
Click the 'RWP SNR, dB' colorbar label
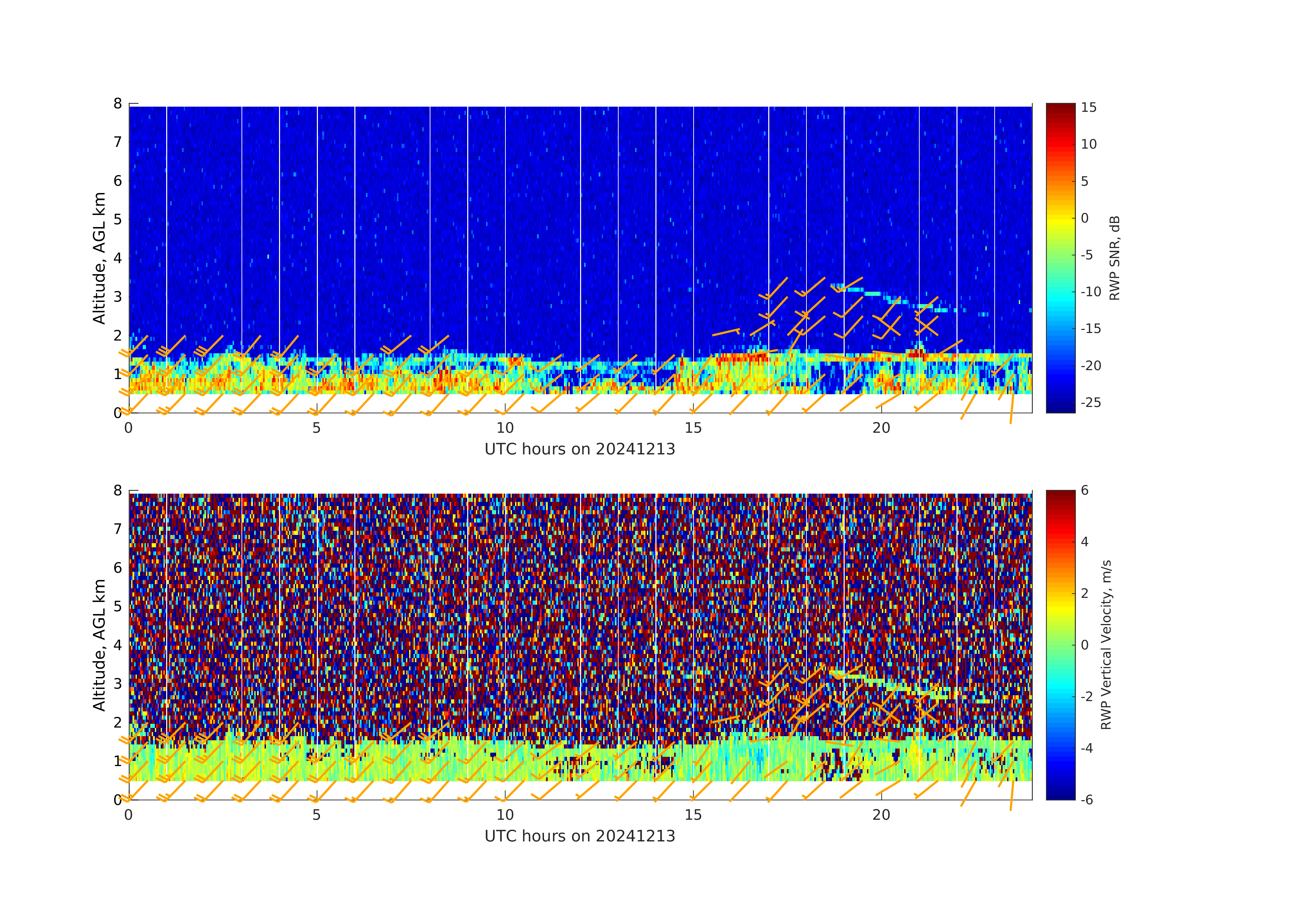coord(1114,258)
